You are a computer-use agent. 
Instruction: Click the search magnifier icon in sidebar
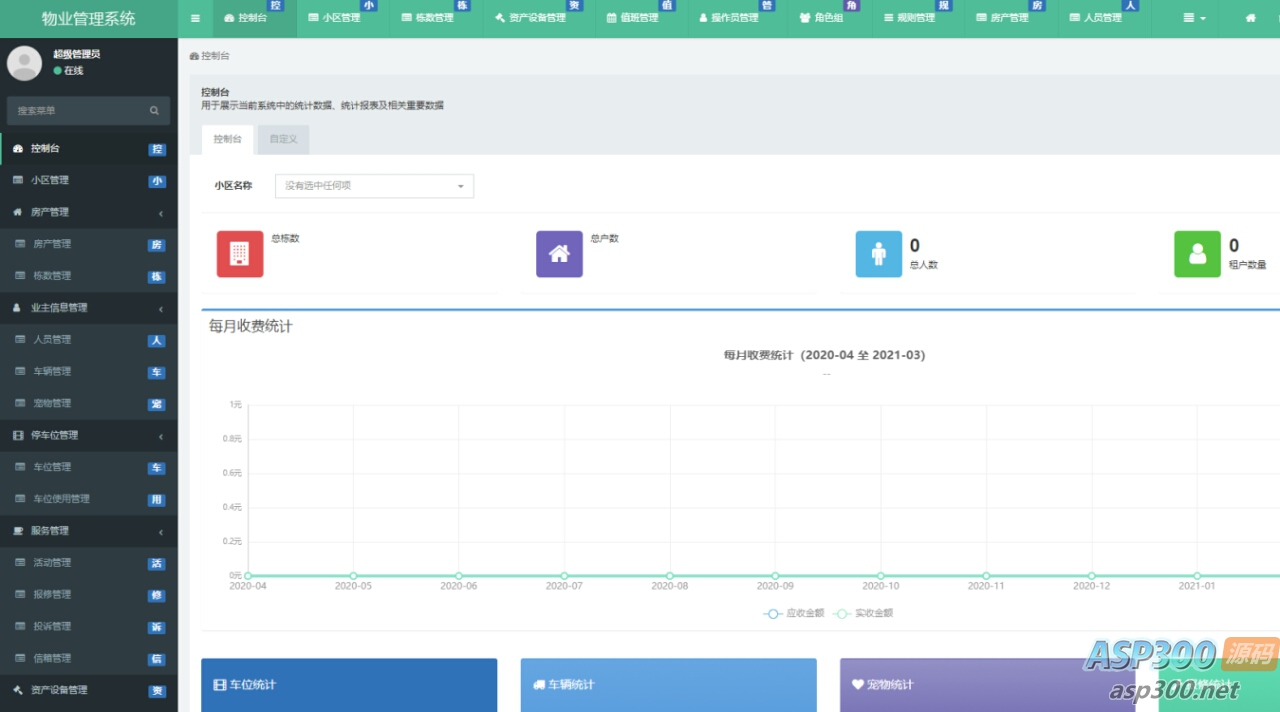(x=154, y=111)
